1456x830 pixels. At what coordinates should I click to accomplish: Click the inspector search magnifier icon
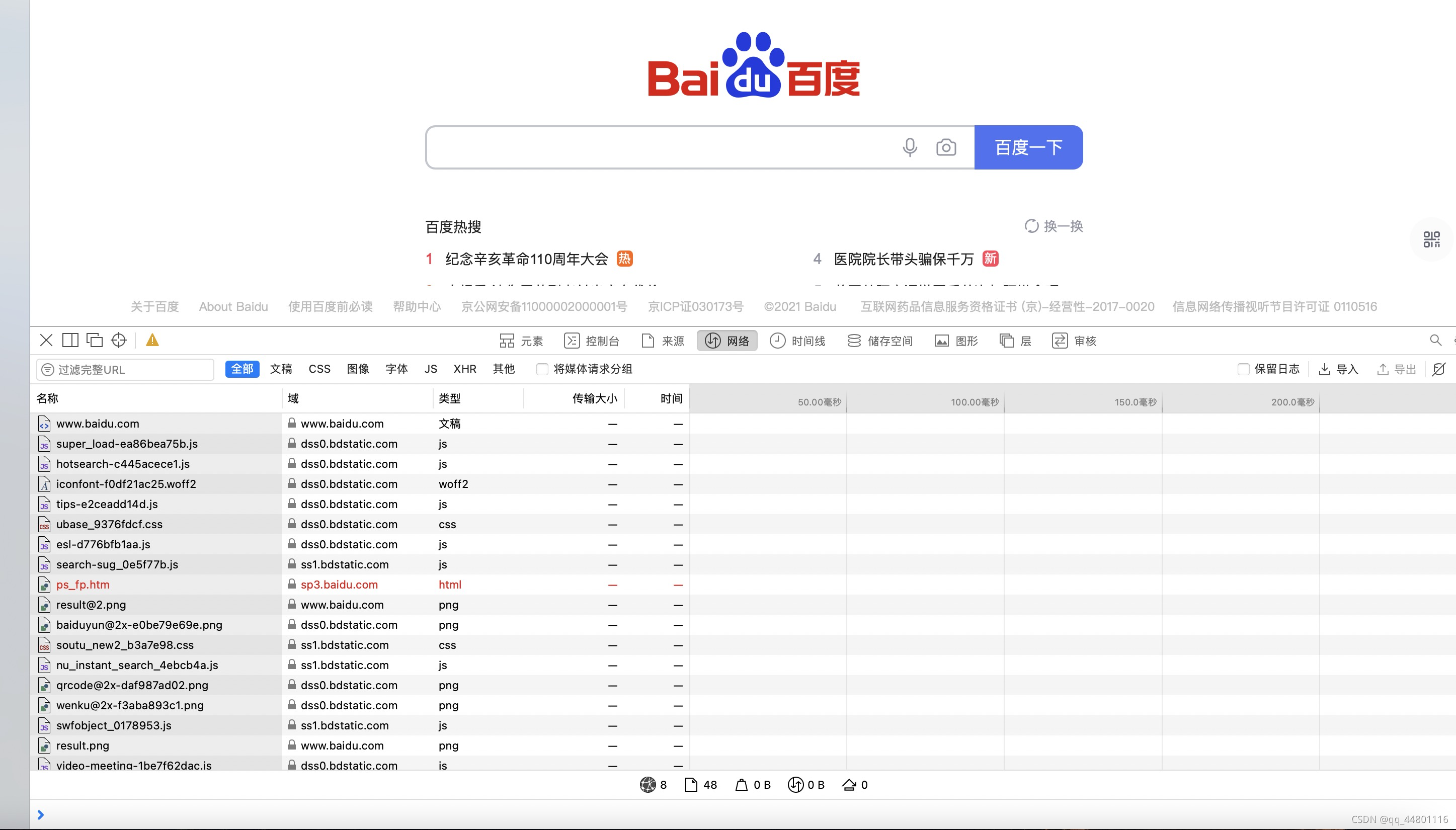pyautogui.click(x=1435, y=341)
